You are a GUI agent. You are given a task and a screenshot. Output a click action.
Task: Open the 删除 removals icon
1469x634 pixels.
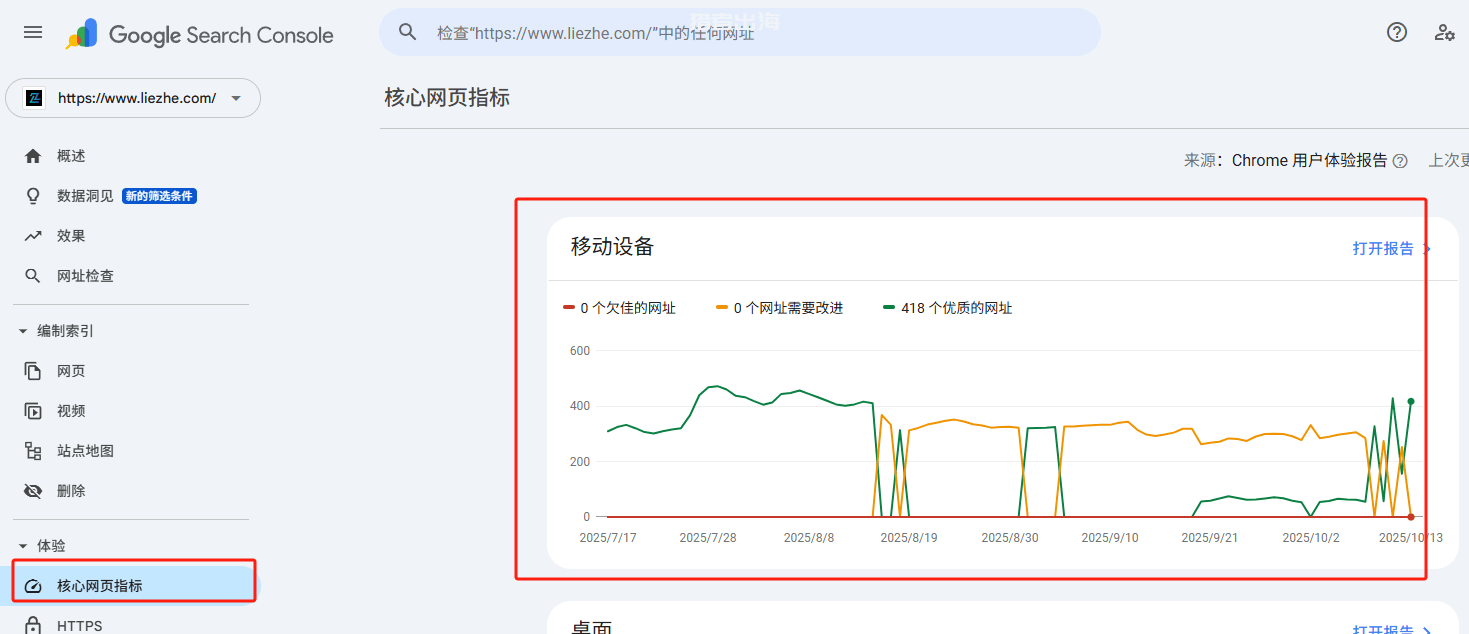pyautogui.click(x=33, y=490)
